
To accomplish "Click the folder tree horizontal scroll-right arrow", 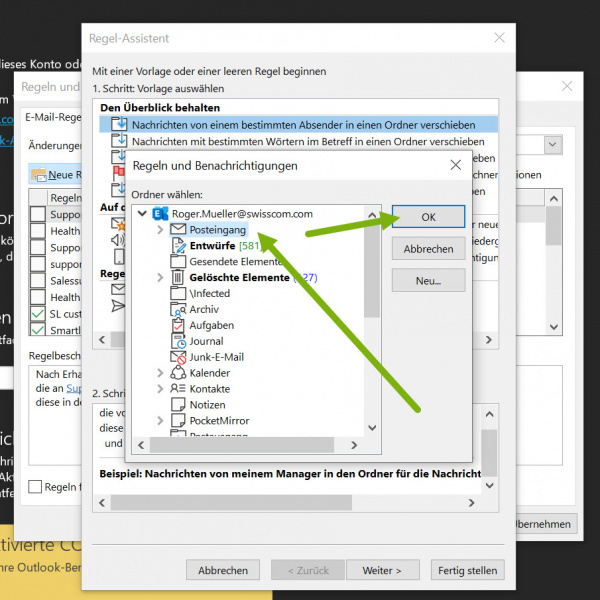I will pyautogui.click(x=354, y=445).
